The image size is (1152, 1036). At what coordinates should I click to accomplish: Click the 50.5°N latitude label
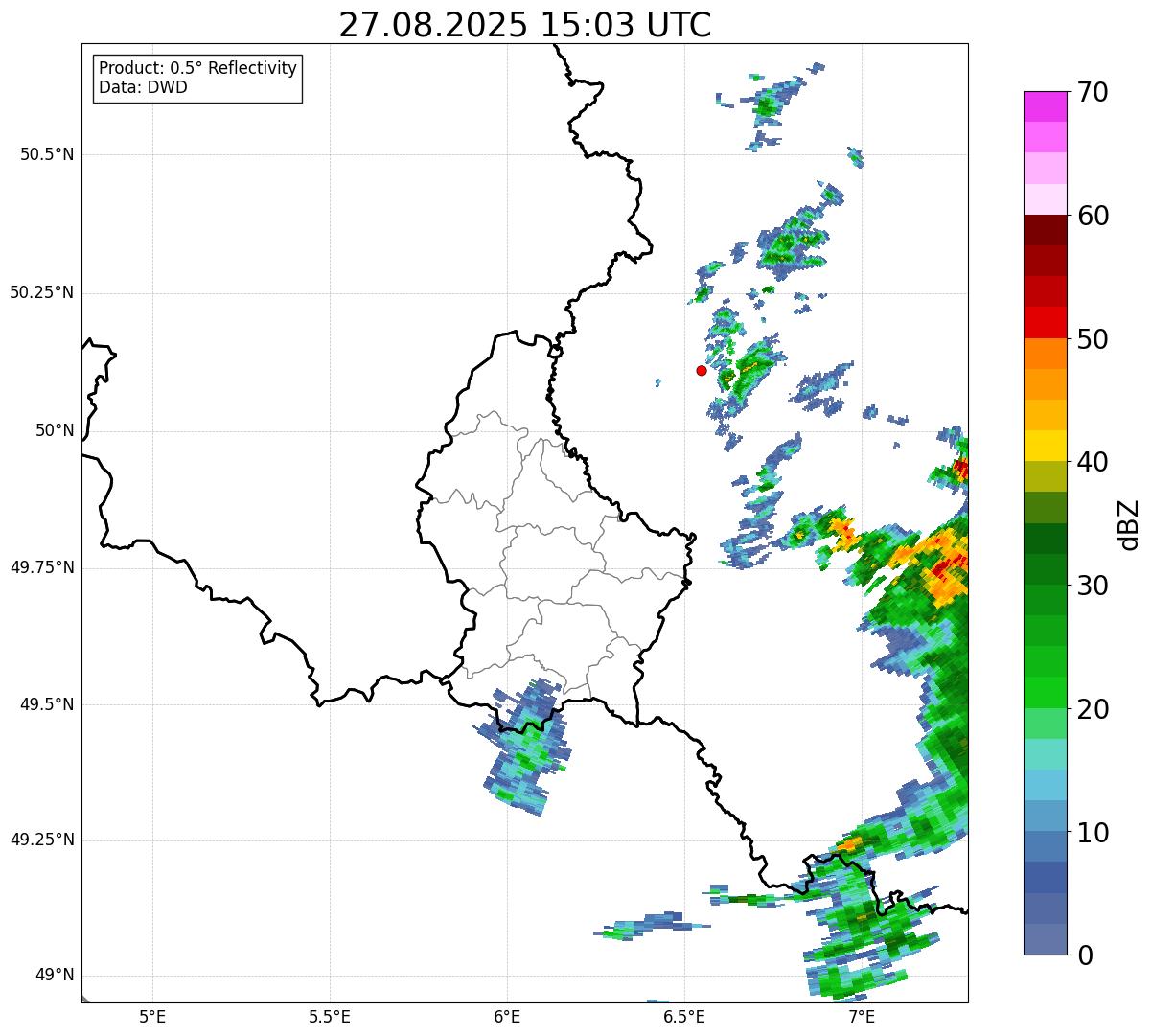point(47,154)
